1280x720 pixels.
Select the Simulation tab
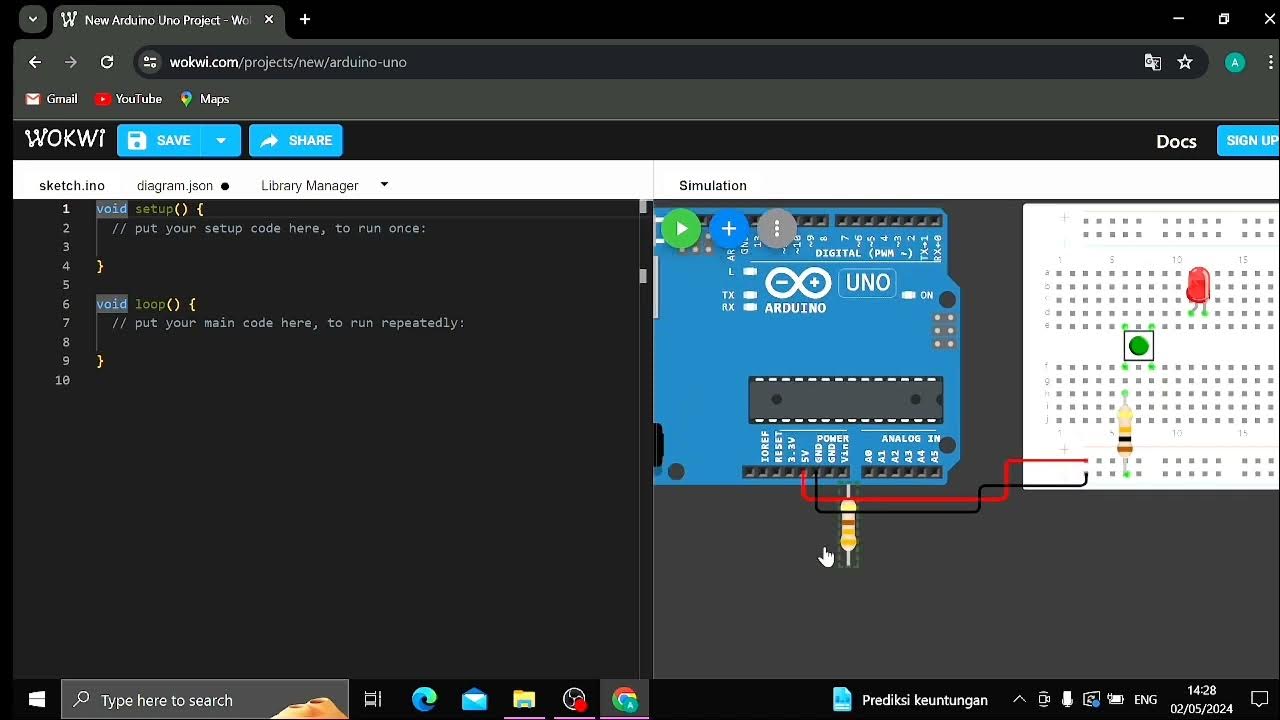point(713,186)
